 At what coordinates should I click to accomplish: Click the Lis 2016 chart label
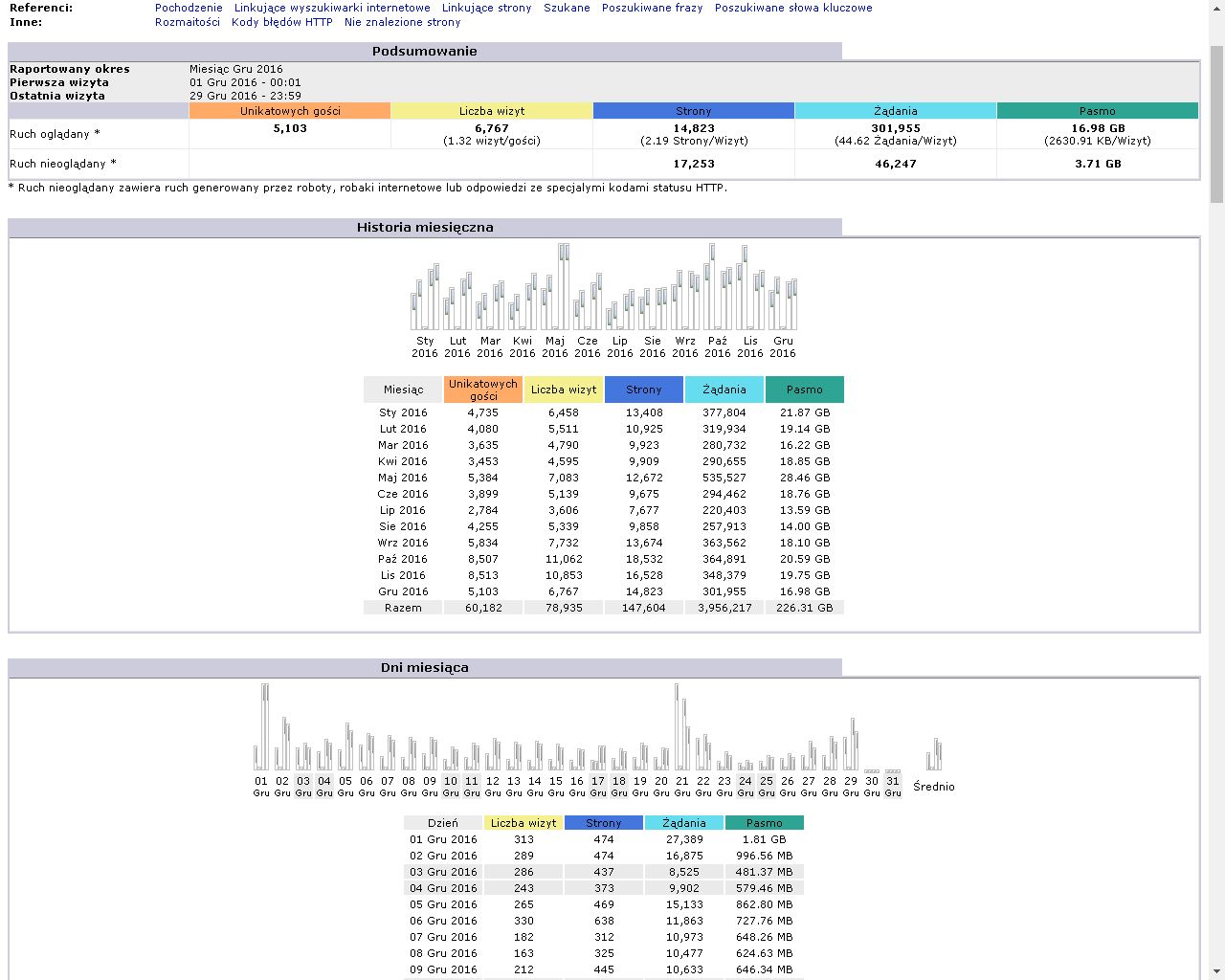[750, 346]
